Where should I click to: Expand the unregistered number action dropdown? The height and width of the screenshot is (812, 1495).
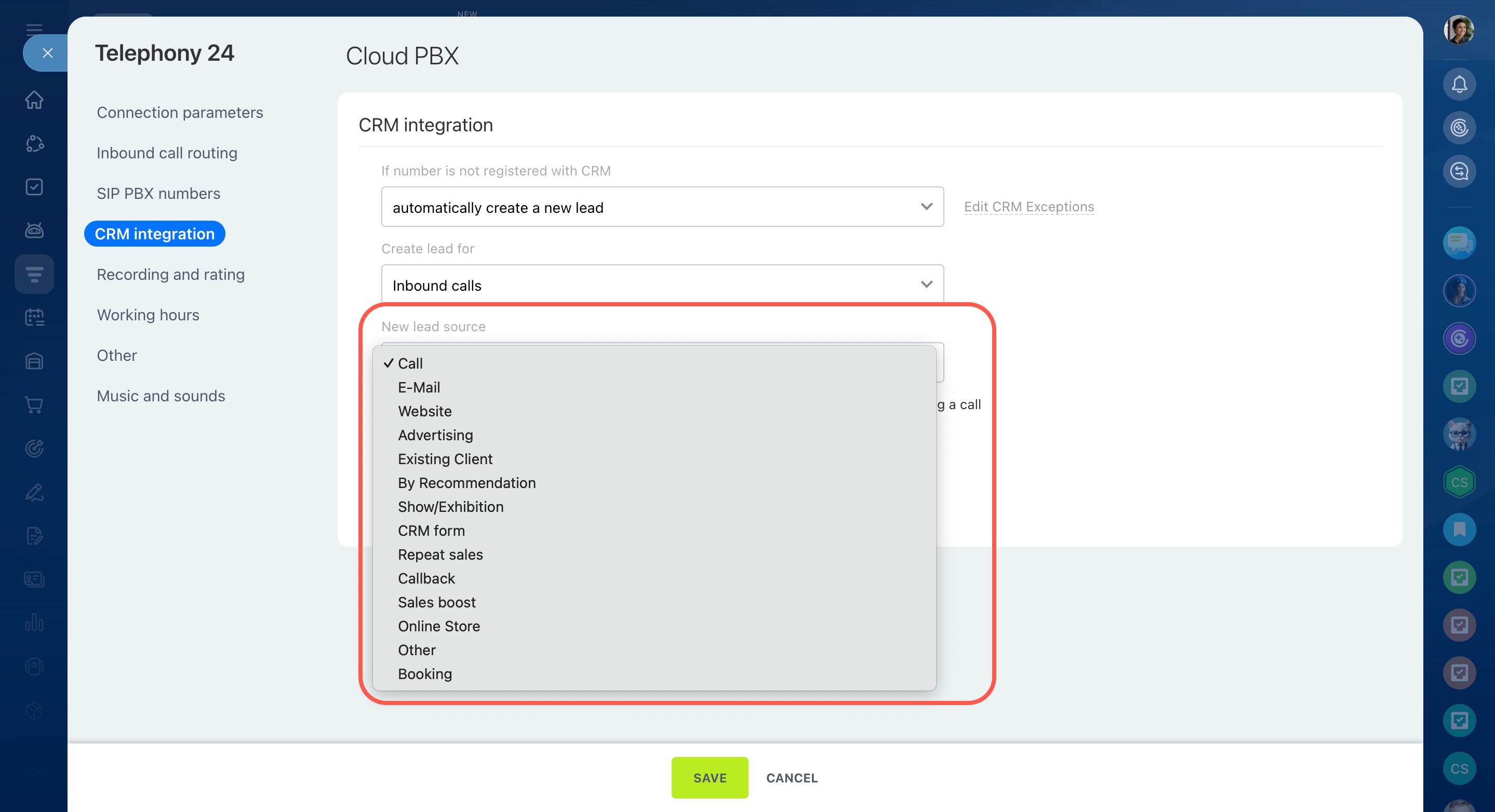[662, 207]
